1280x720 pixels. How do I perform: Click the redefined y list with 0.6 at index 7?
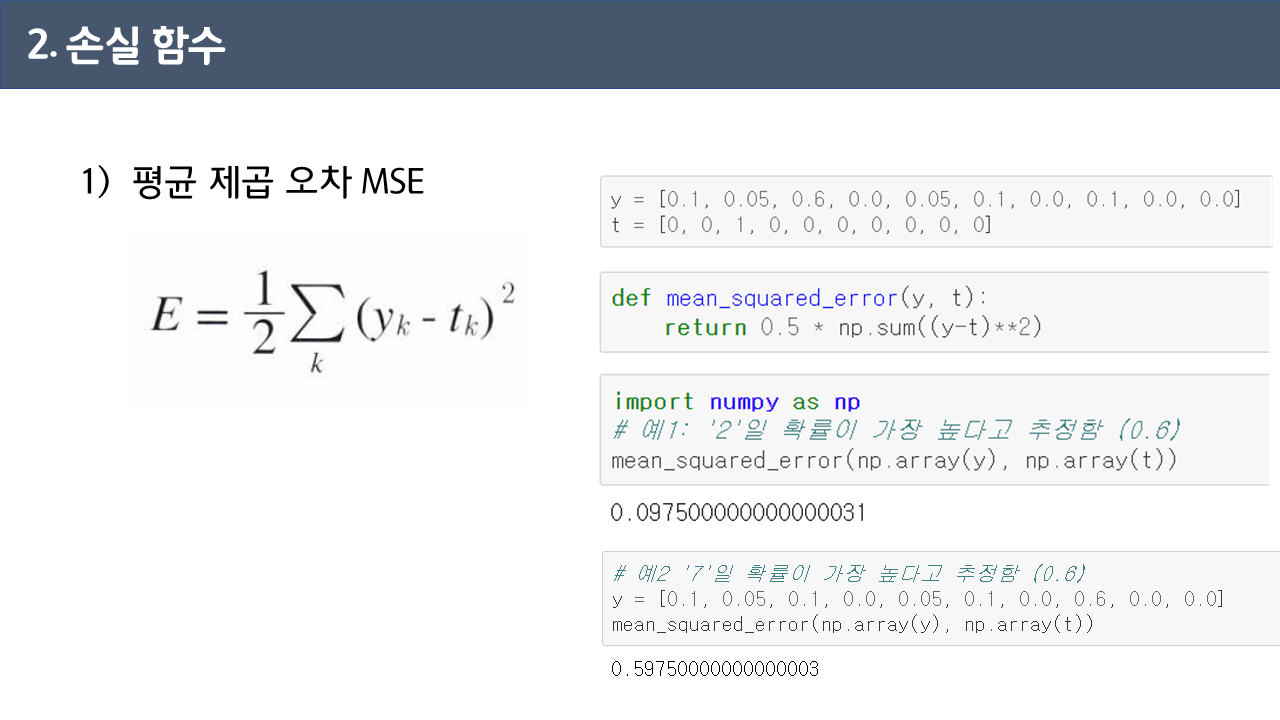[x=917, y=599]
